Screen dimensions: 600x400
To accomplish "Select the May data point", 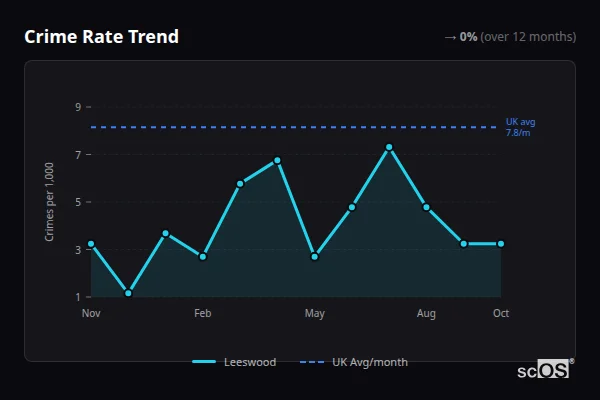I will point(315,256).
